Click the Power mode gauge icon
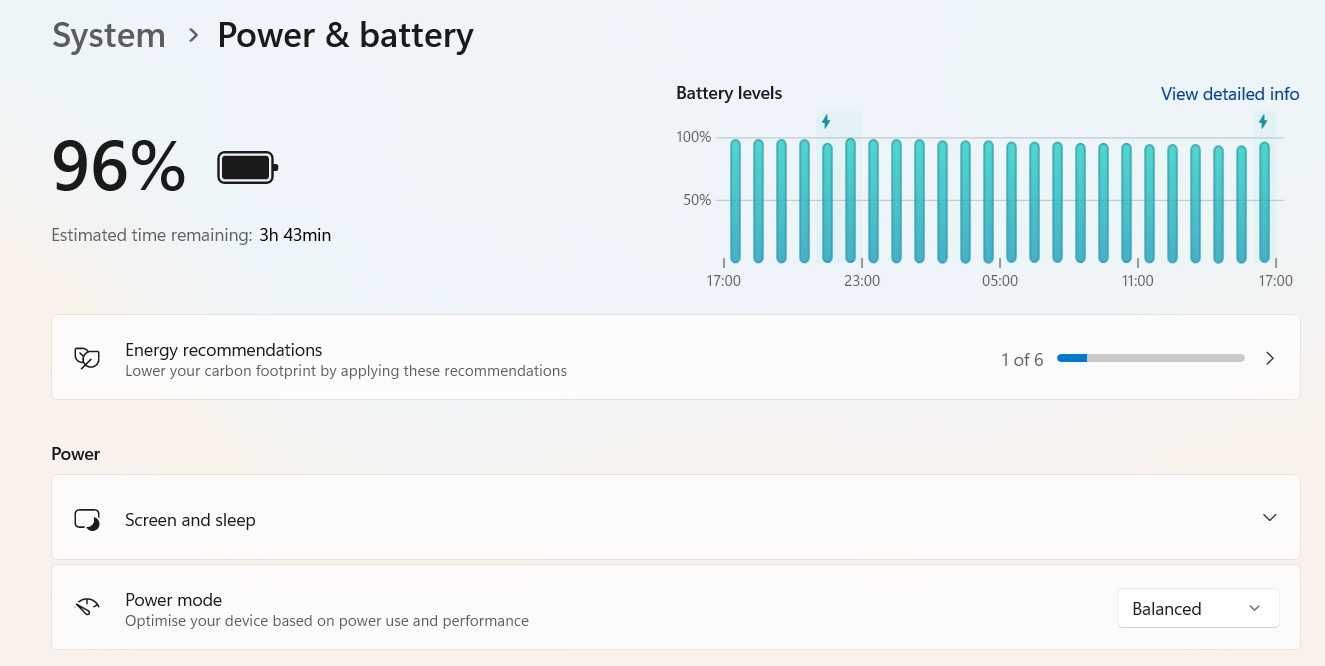The height and width of the screenshot is (666, 1325). pos(87,607)
